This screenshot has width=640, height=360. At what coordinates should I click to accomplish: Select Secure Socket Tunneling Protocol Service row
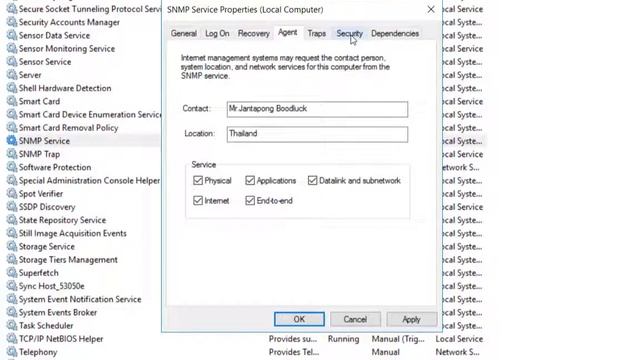point(84,9)
